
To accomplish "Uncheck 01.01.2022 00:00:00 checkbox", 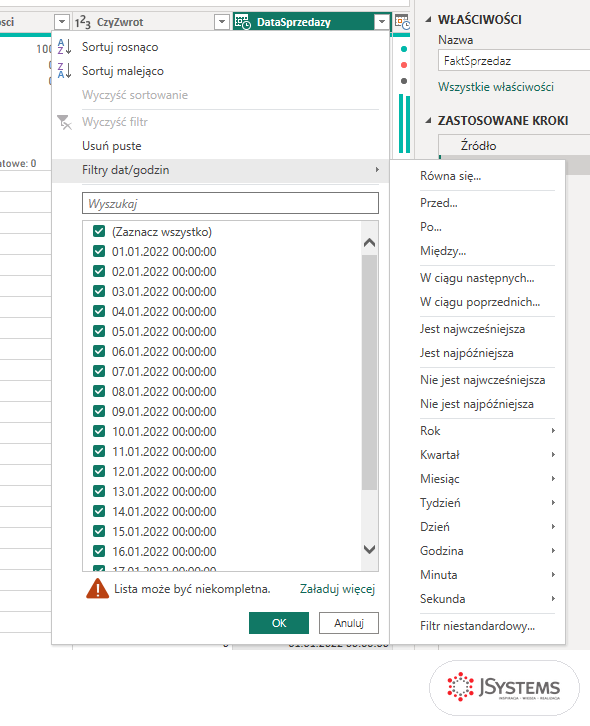I will [99, 251].
